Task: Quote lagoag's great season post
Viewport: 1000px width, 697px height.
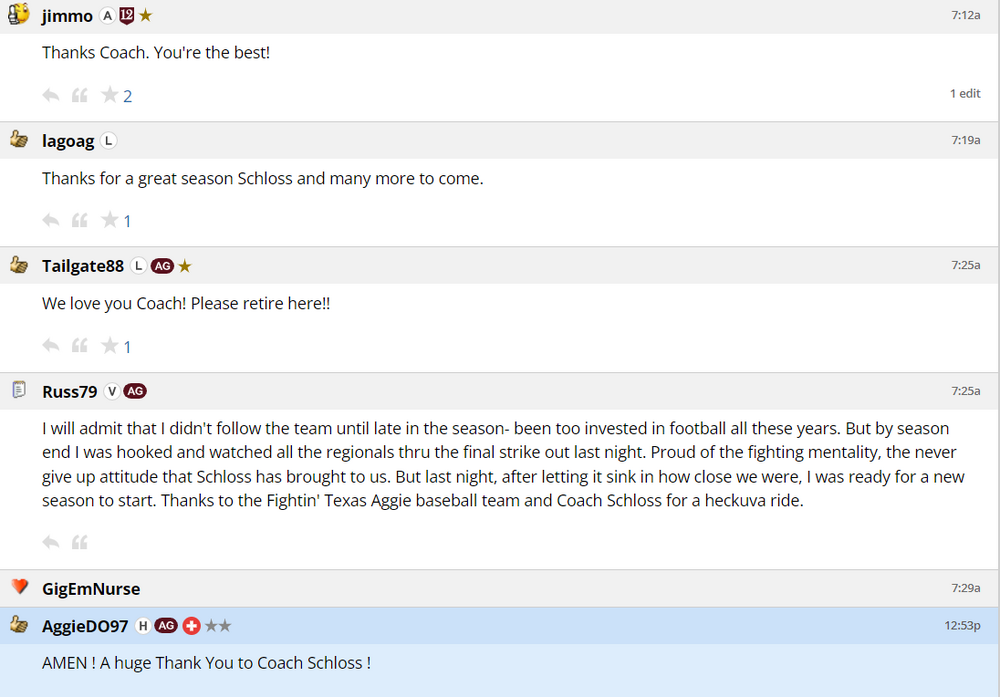Action: point(80,221)
